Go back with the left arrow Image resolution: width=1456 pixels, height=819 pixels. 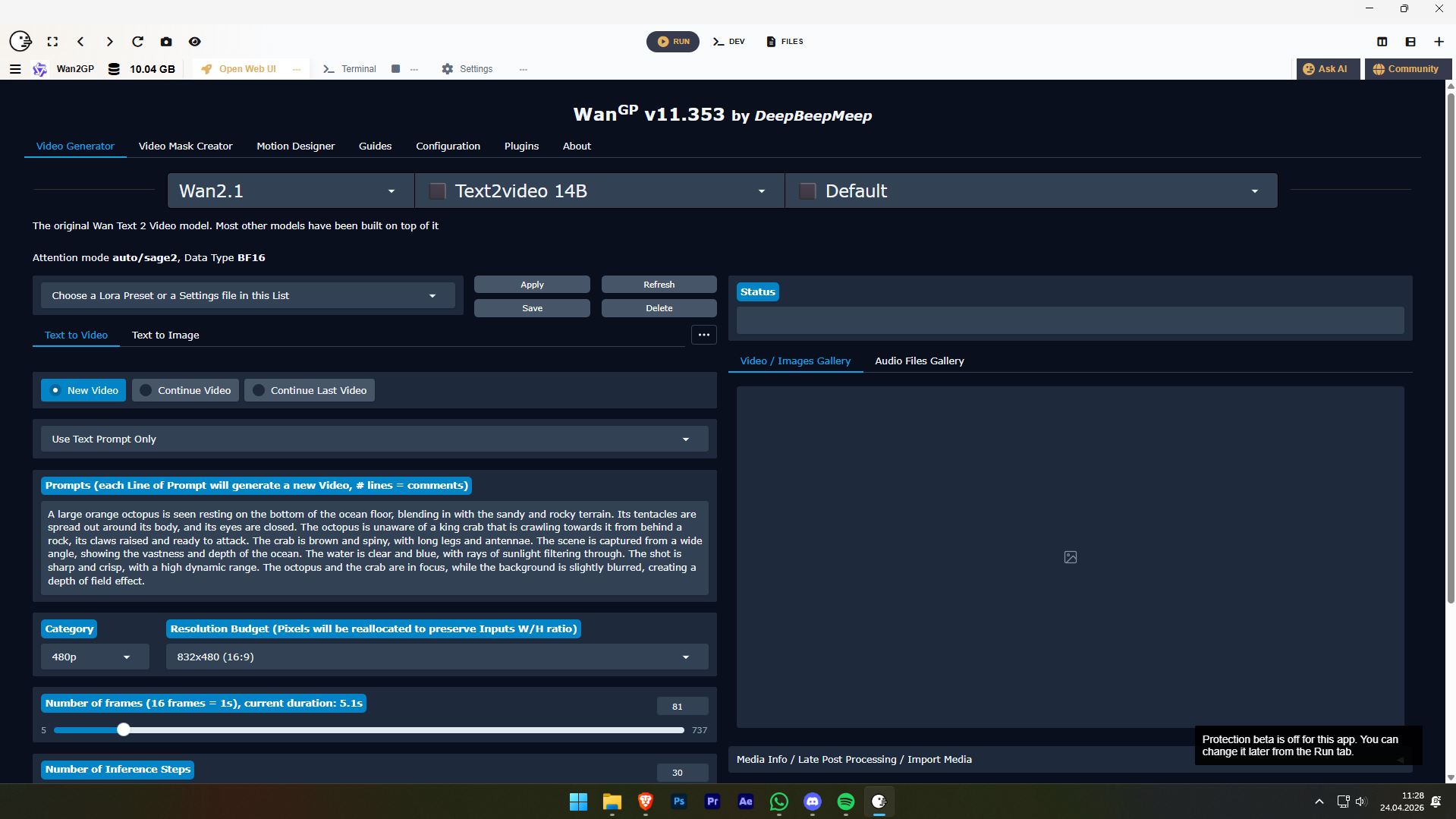[x=80, y=42]
